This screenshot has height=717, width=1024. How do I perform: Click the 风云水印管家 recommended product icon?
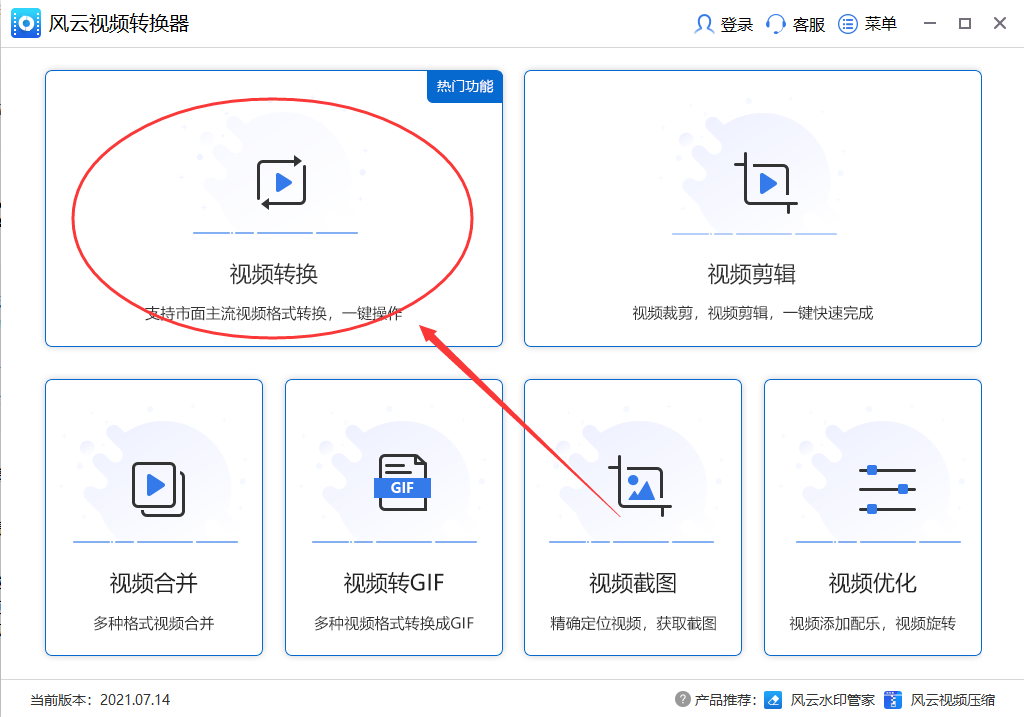tap(770, 700)
